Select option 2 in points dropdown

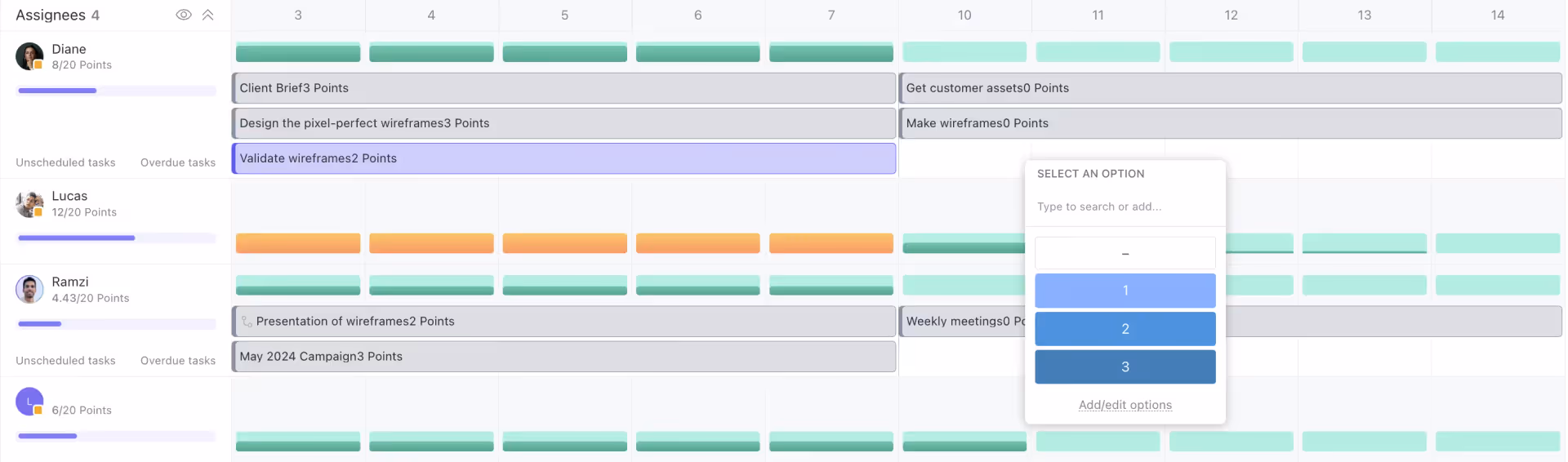[x=1125, y=329]
